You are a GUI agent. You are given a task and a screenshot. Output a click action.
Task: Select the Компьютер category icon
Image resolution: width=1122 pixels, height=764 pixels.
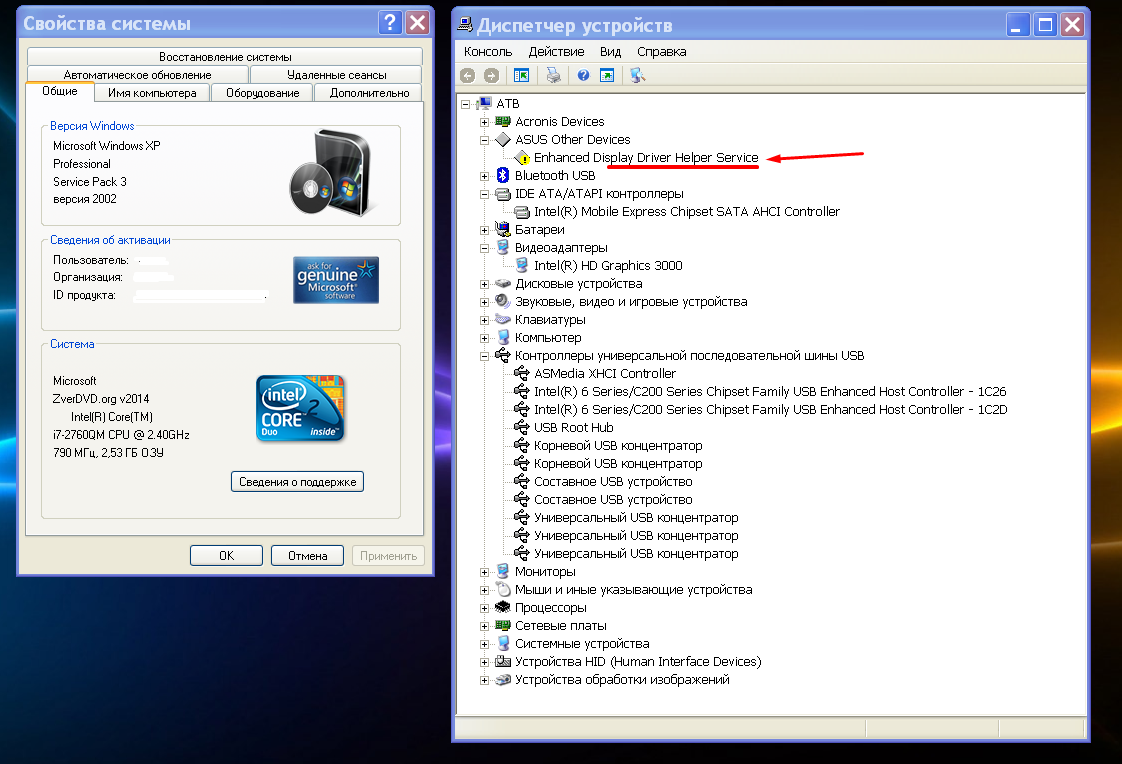503,338
